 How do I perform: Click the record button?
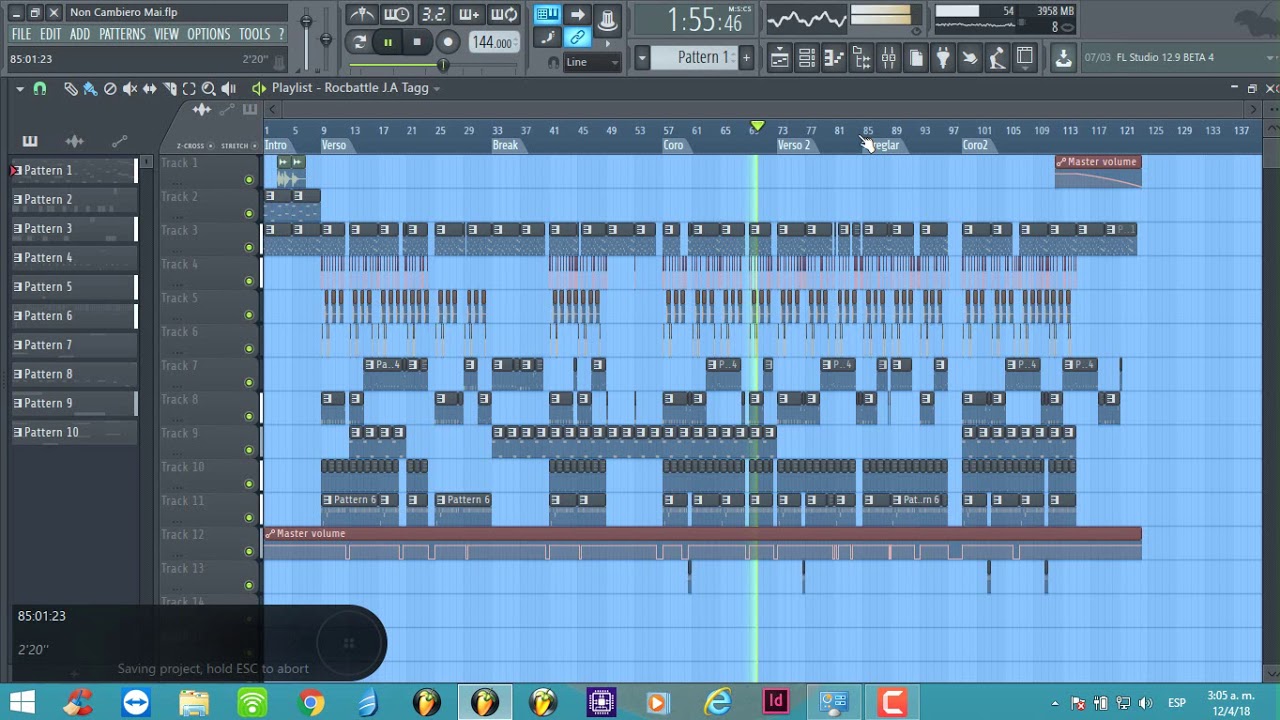click(x=448, y=41)
